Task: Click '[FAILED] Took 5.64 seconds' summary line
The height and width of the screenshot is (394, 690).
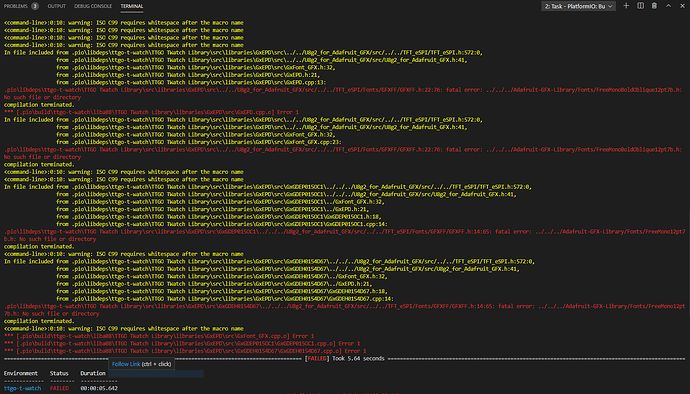Action: [345, 359]
